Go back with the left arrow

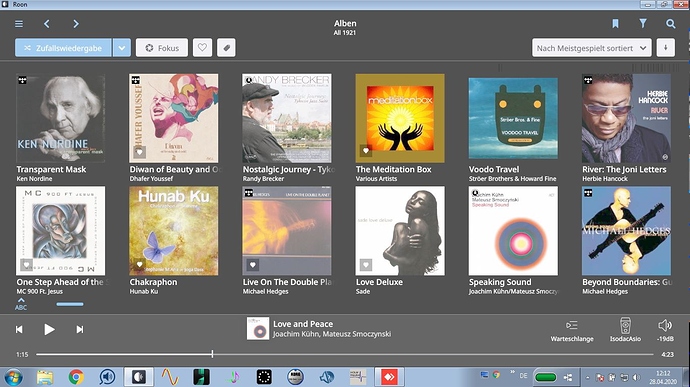coord(47,24)
